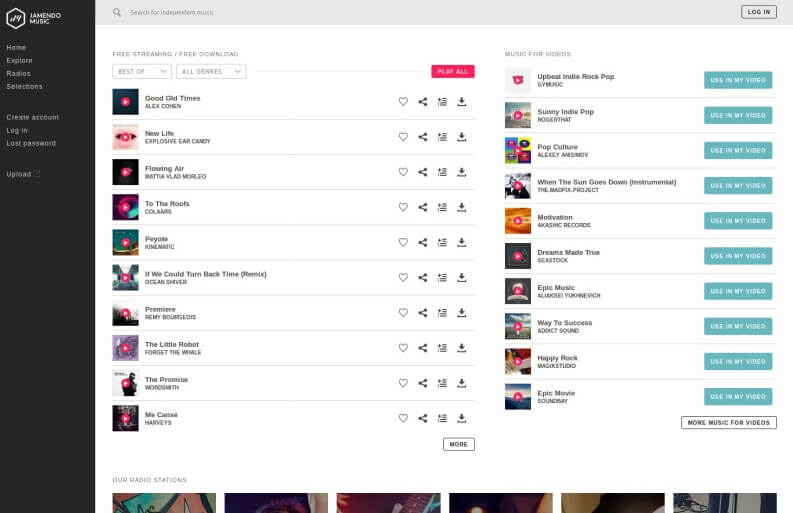Open Selections in sidebar

(24, 87)
